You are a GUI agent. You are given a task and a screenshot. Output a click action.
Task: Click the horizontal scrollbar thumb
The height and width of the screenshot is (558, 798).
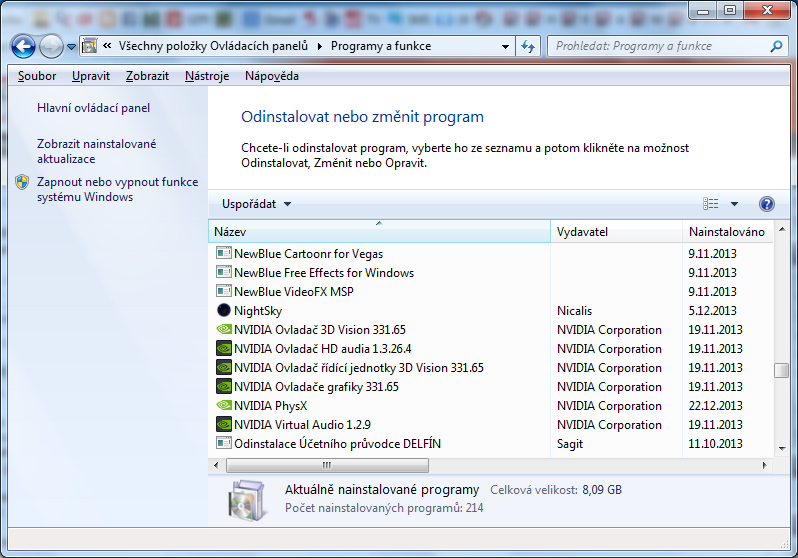coord(327,465)
